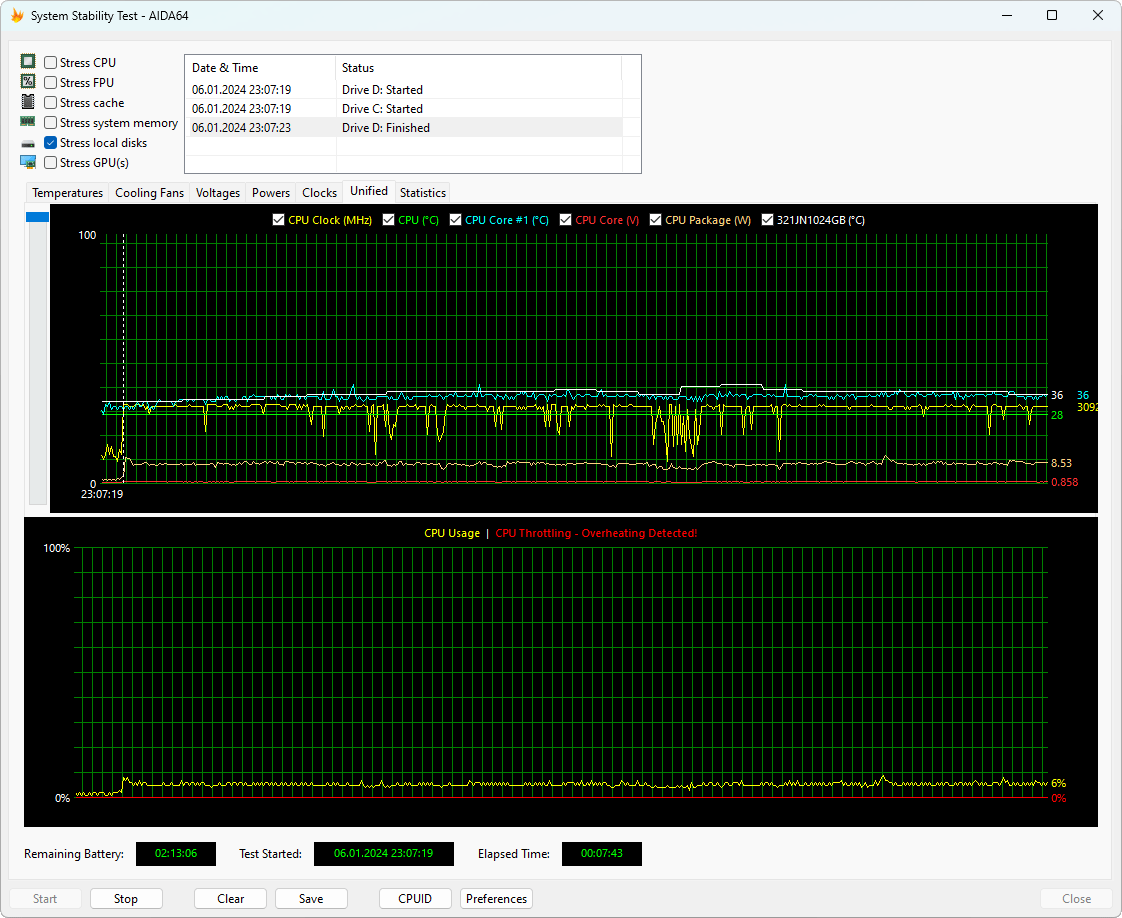The height and width of the screenshot is (918, 1122).
Task: Open the Preferences dialog
Action: tap(496, 899)
